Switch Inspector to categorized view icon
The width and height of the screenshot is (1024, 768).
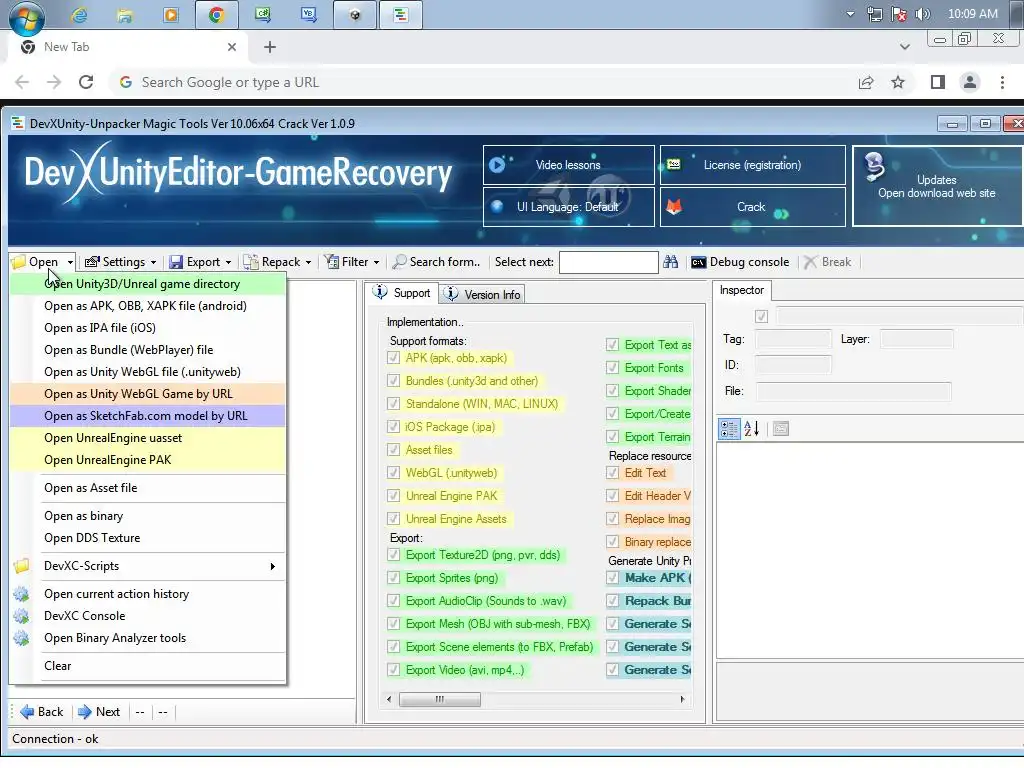(x=728, y=428)
